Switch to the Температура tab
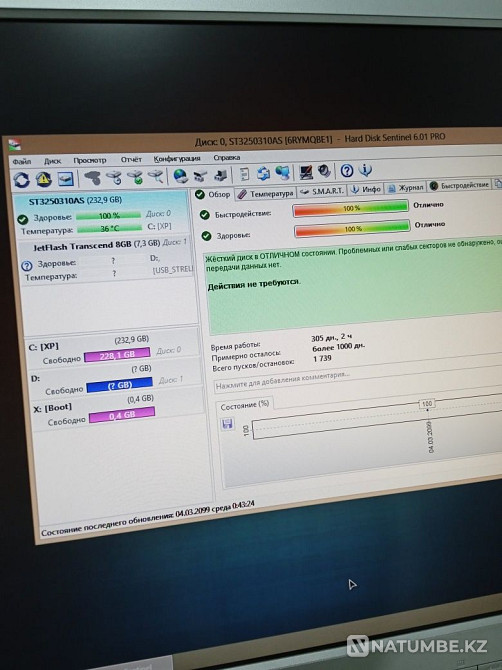 pos(266,194)
